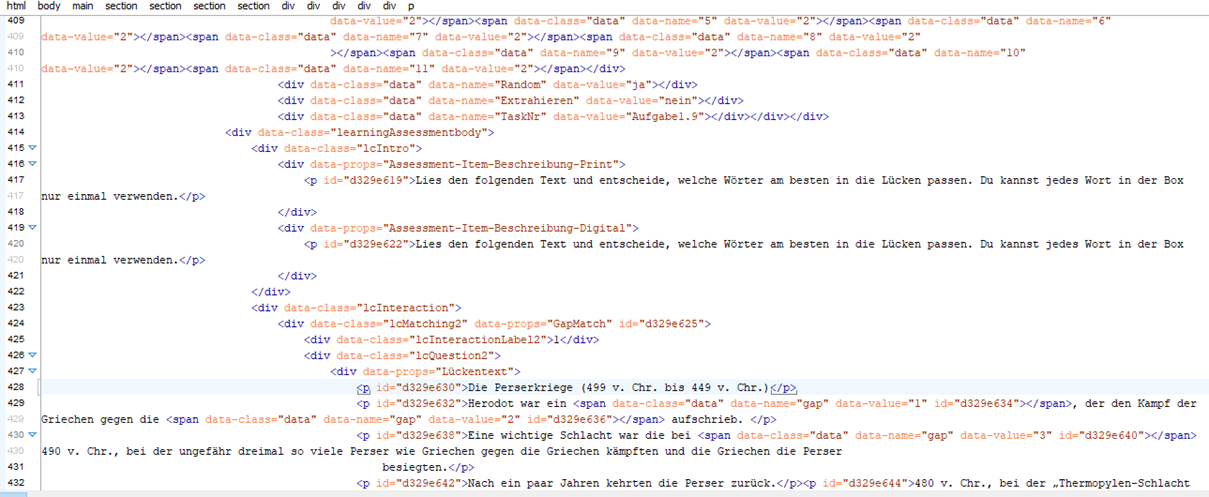The height and width of the screenshot is (497, 1209).
Task: Click the "learningAssessmentbody" class value
Action: tap(411, 132)
